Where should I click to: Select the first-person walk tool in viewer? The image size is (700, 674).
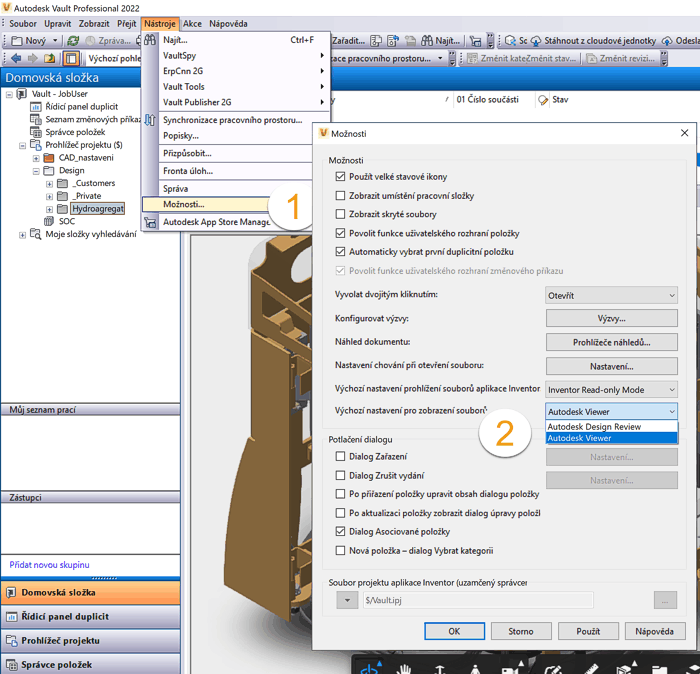pos(475,669)
